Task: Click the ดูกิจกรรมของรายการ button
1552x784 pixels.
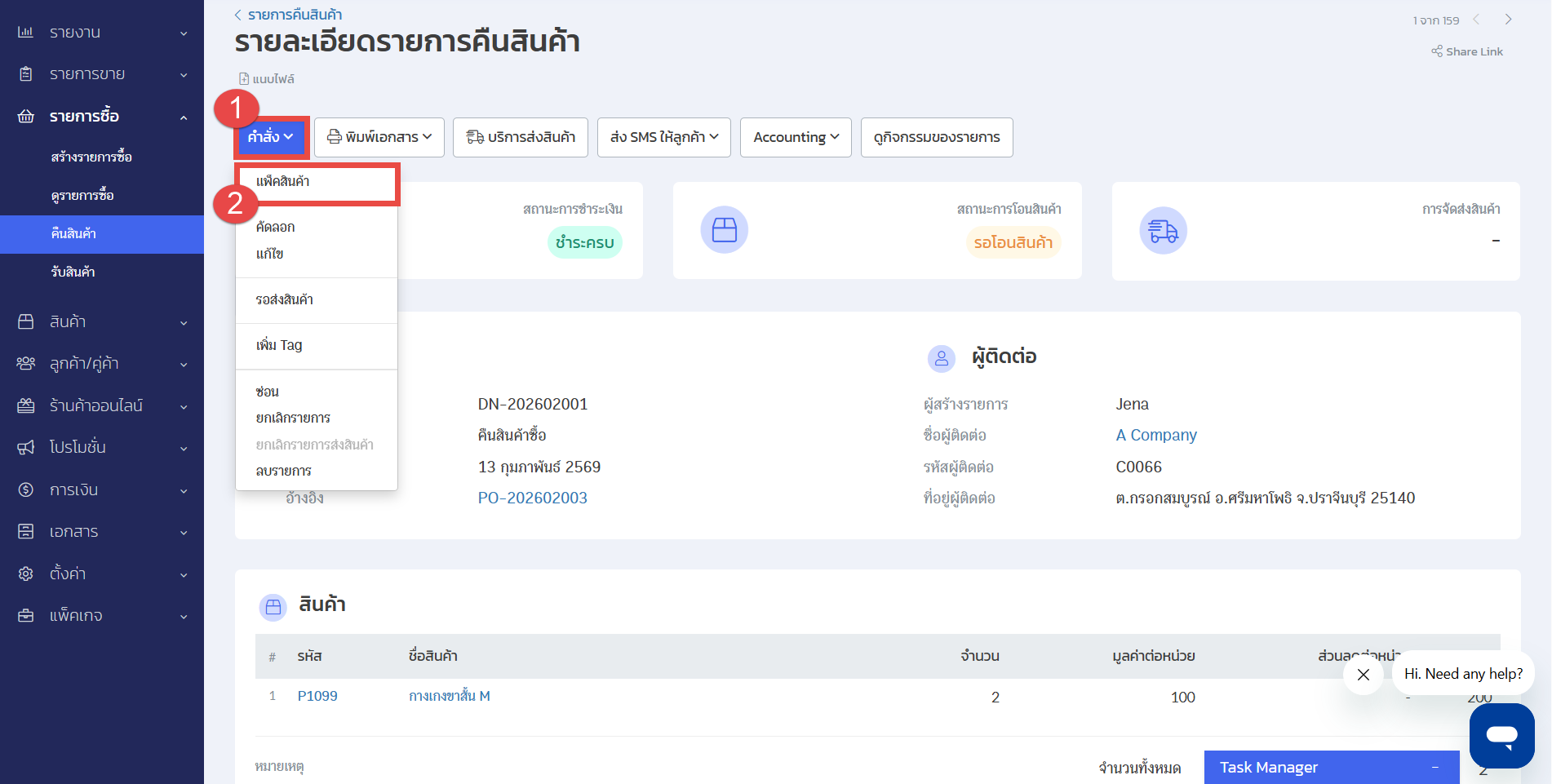Action: 936,137
